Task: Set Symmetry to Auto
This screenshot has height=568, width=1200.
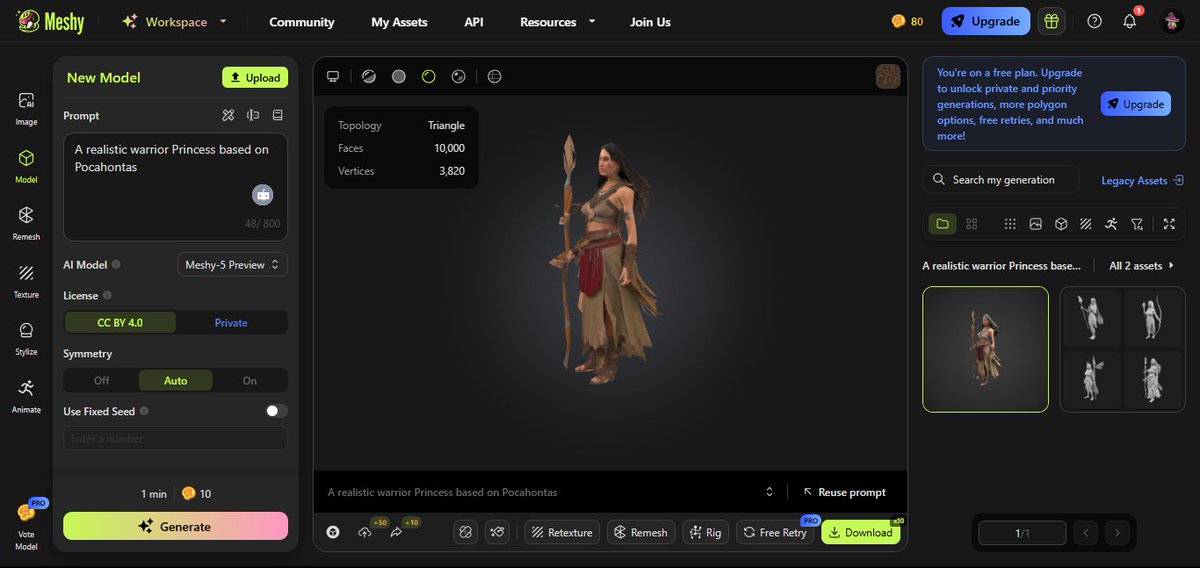Action: click(x=175, y=380)
